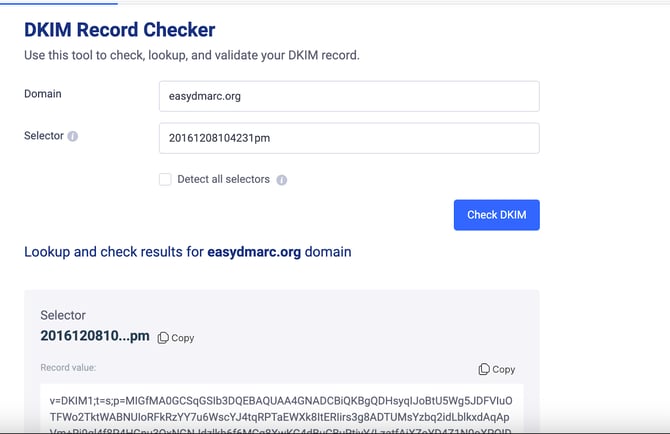This screenshot has width=670, height=434.
Task: Click the tool description text under heading
Action: (192, 56)
